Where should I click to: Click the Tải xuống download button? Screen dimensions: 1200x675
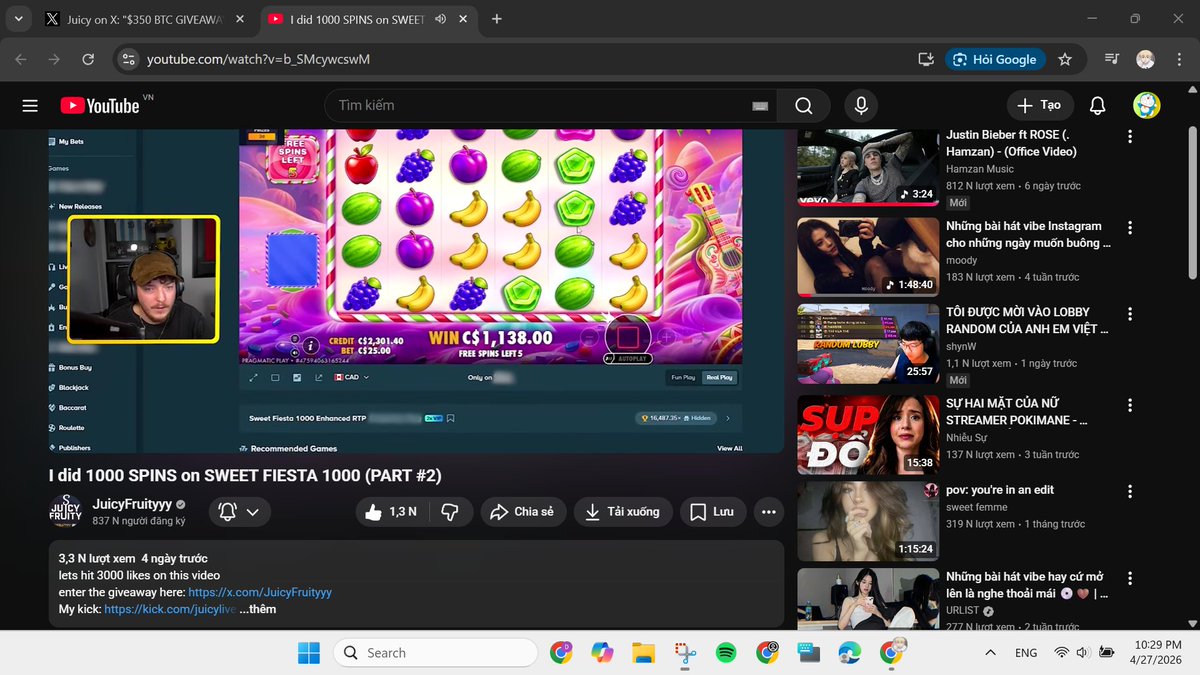click(623, 511)
